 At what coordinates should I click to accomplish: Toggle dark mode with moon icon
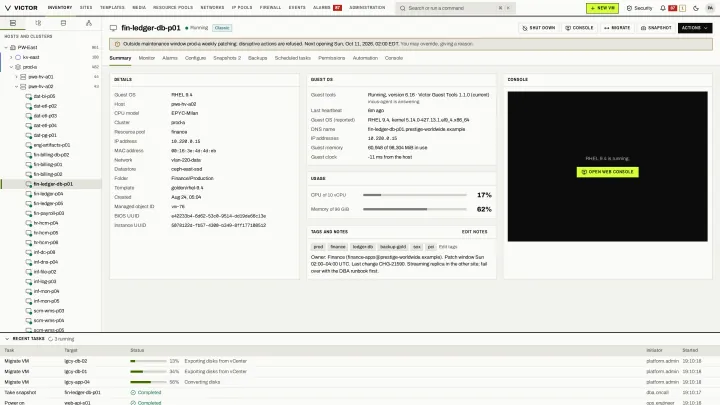tap(696, 8)
